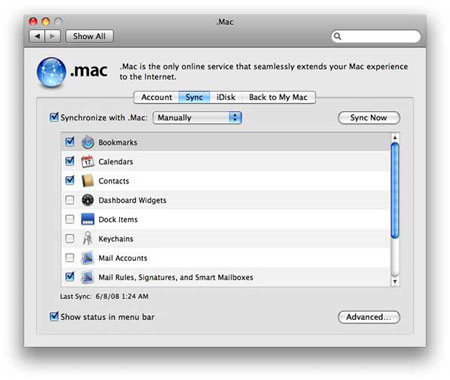The height and width of the screenshot is (380, 450).
Task: Open the Advanced... options
Action: [x=369, y=317]
